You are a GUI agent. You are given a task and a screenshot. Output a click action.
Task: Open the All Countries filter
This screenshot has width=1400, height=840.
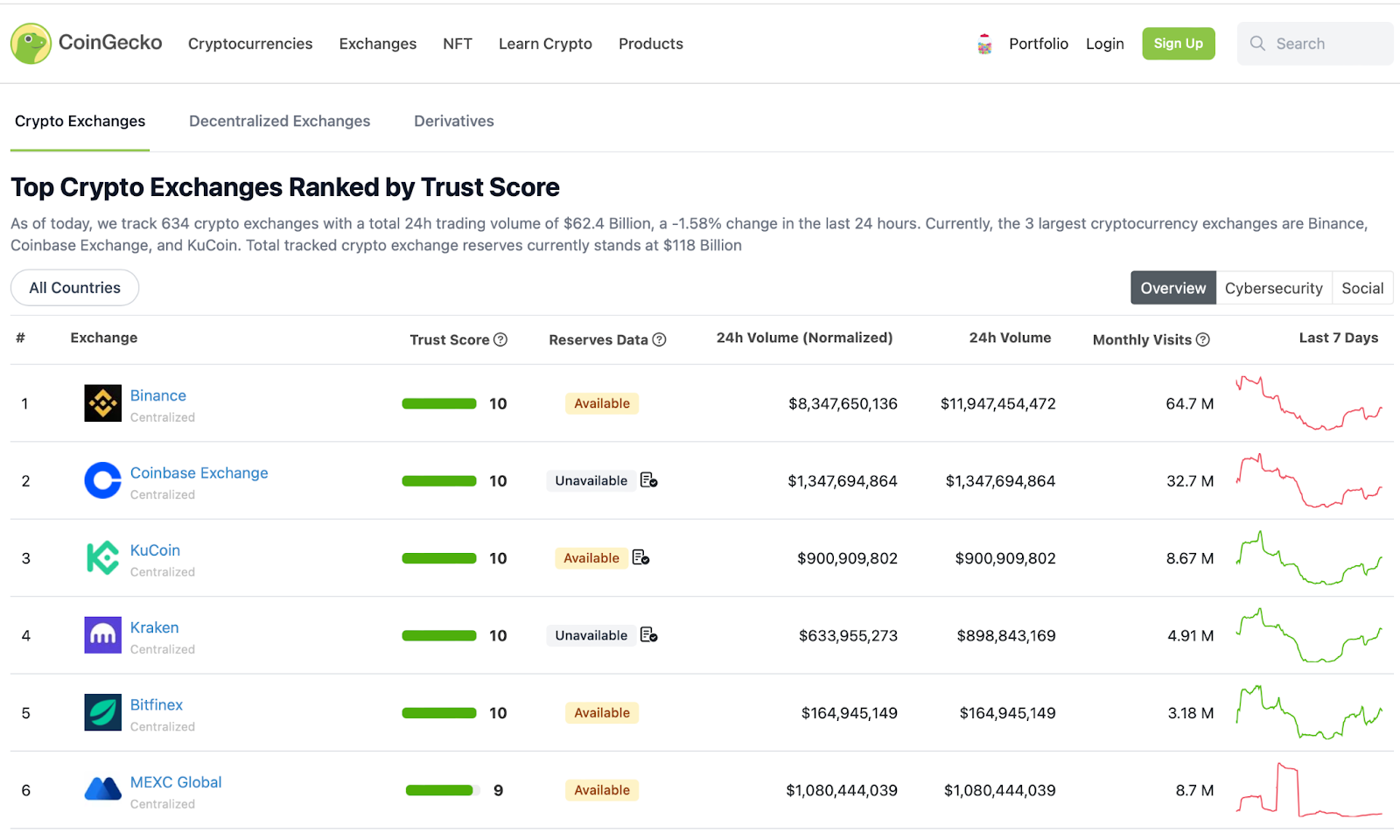tap(74, 287)
